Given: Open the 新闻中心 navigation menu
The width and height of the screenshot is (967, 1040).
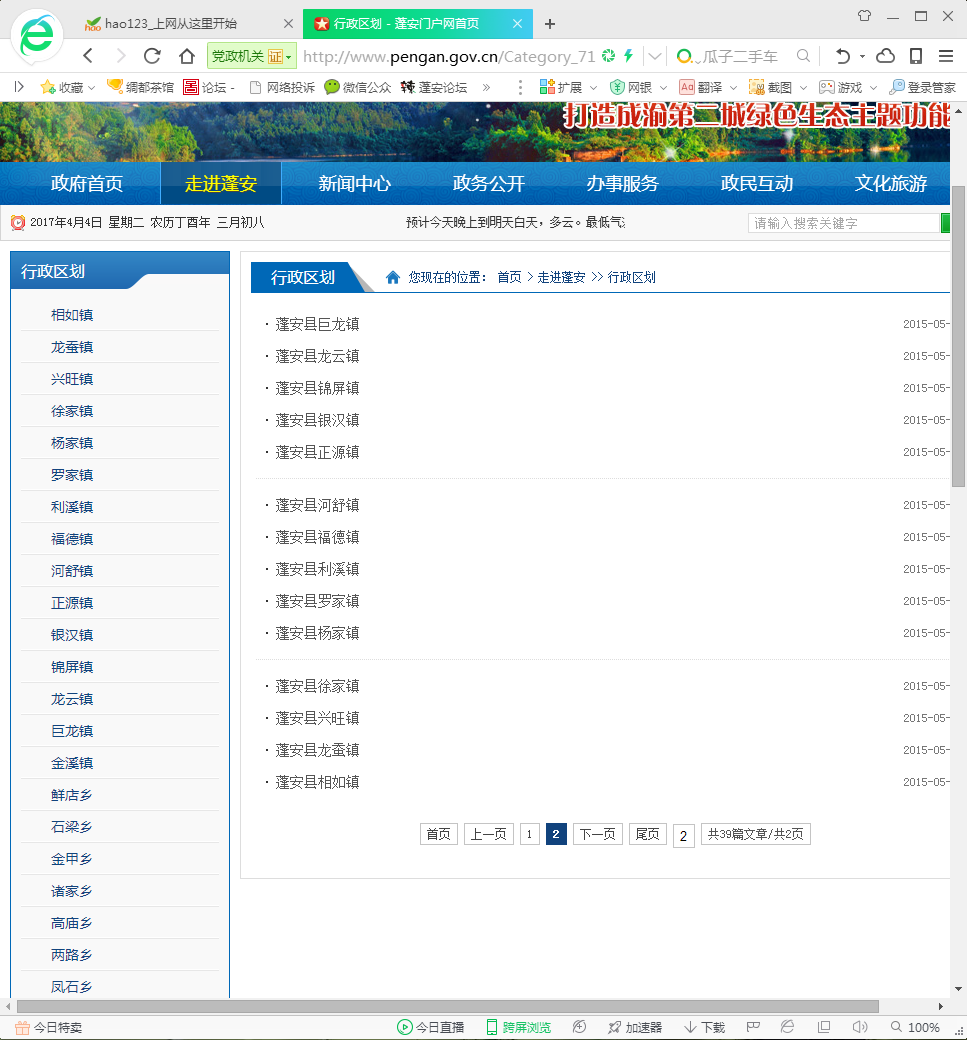Looking at the screenshot, I should [x=354, y=184].
